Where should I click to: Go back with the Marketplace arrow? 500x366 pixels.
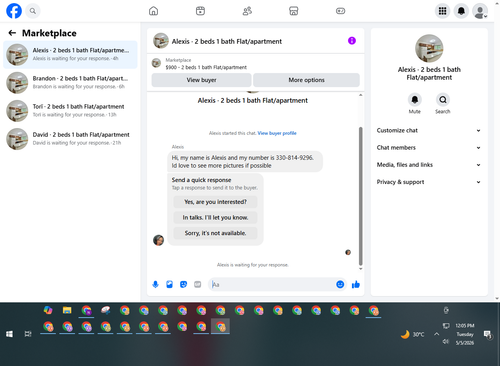(12, 33)
